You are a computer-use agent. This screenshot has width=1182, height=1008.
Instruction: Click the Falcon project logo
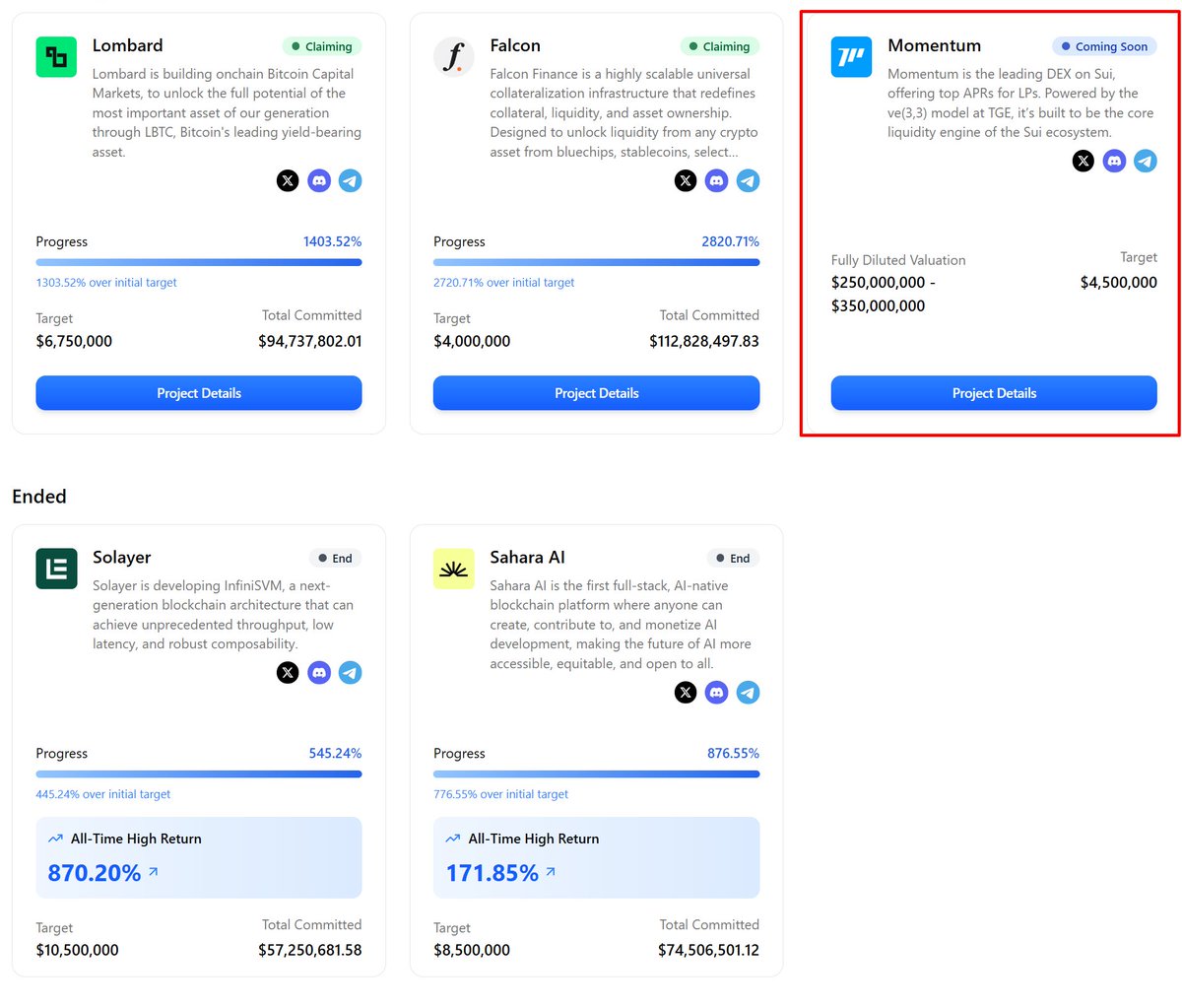point(454,57)
